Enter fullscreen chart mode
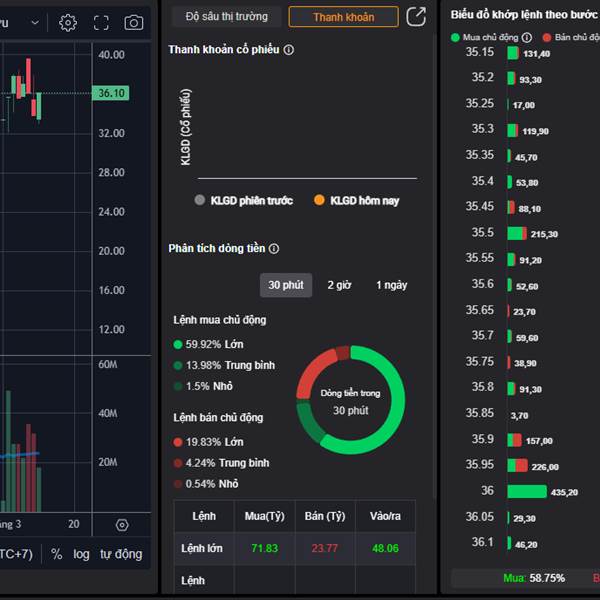The height and width of the screenshot is (600, 600). [101, 22]
